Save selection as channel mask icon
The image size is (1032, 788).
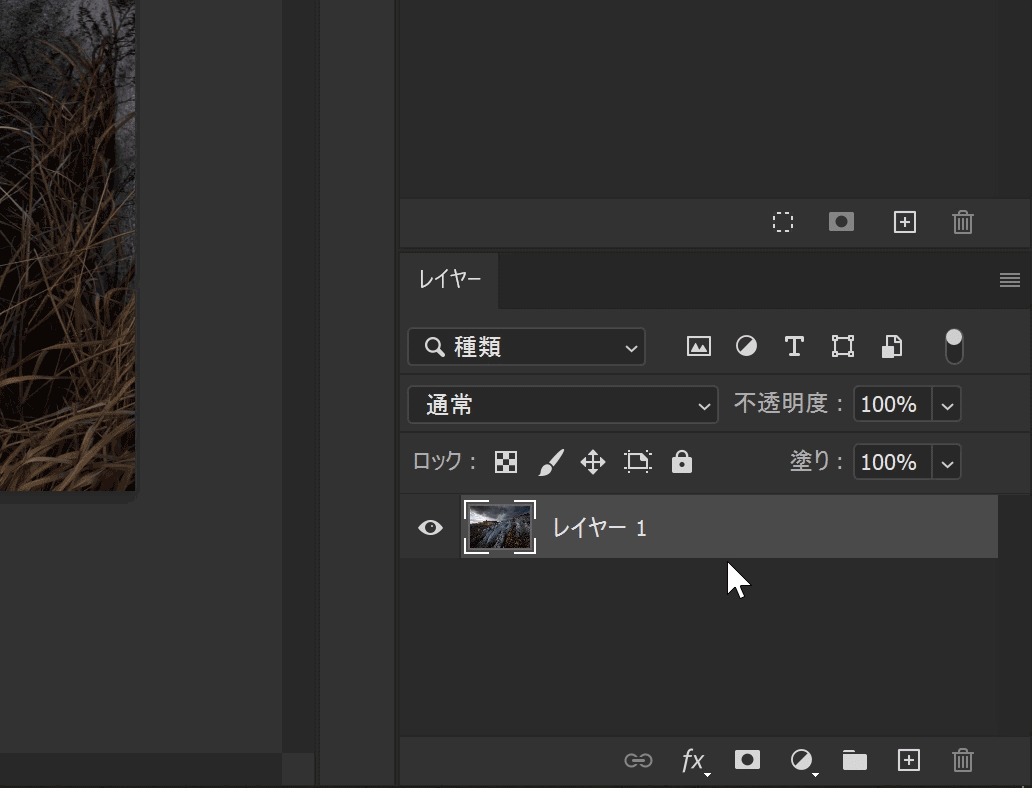[841, 221]
